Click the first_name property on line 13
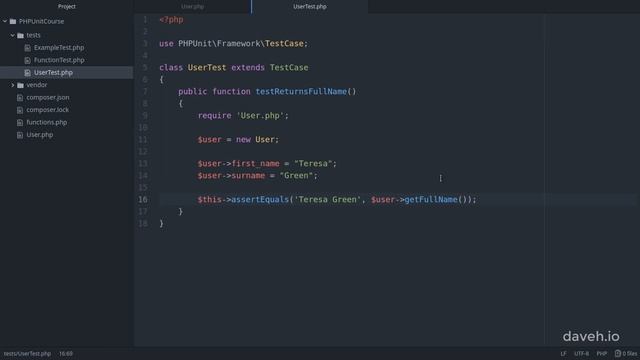The image size is (640, 360). (x=256, y=163)
